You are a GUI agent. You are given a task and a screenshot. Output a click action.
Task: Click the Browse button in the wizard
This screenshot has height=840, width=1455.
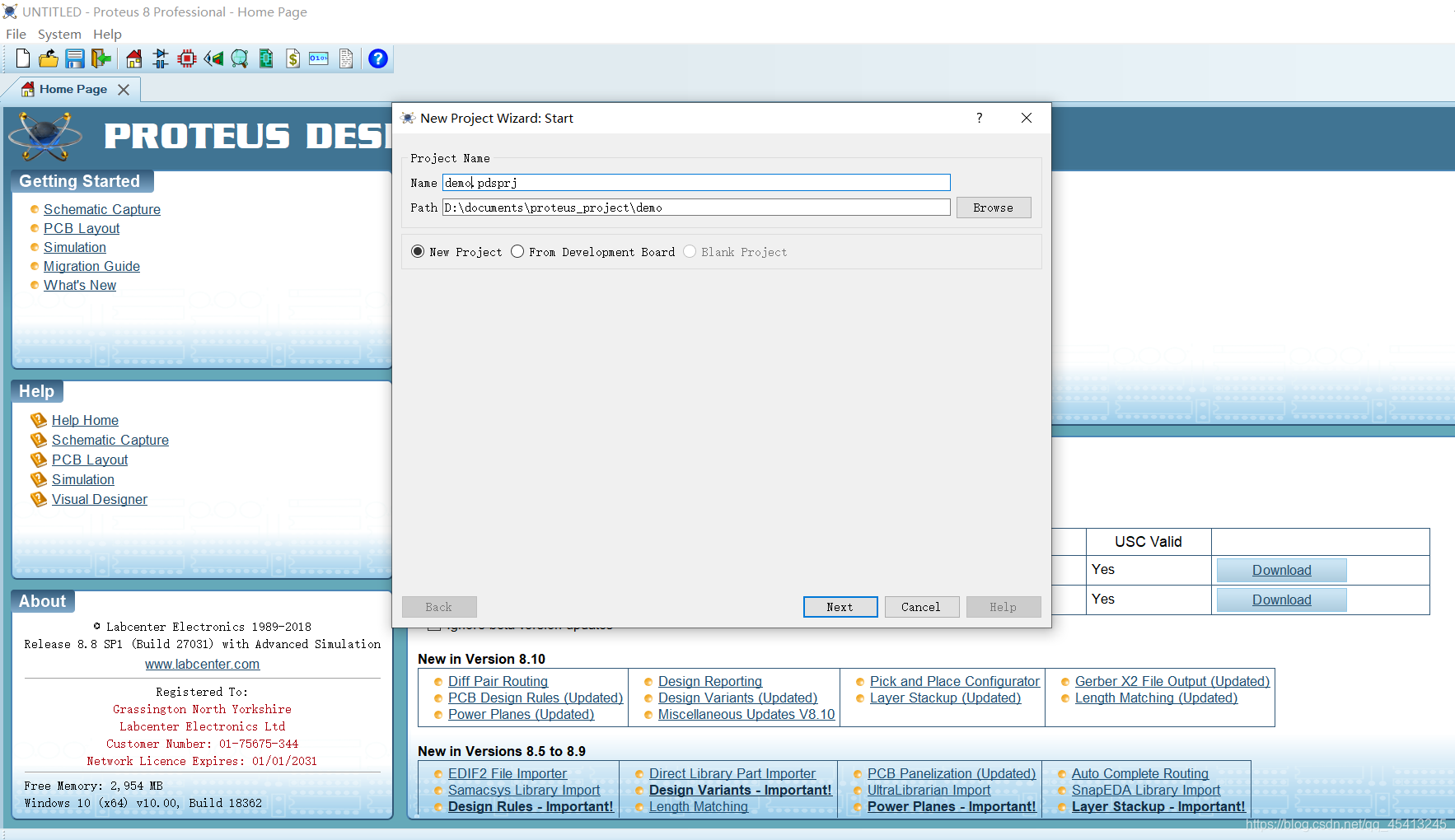pos(994,208)
